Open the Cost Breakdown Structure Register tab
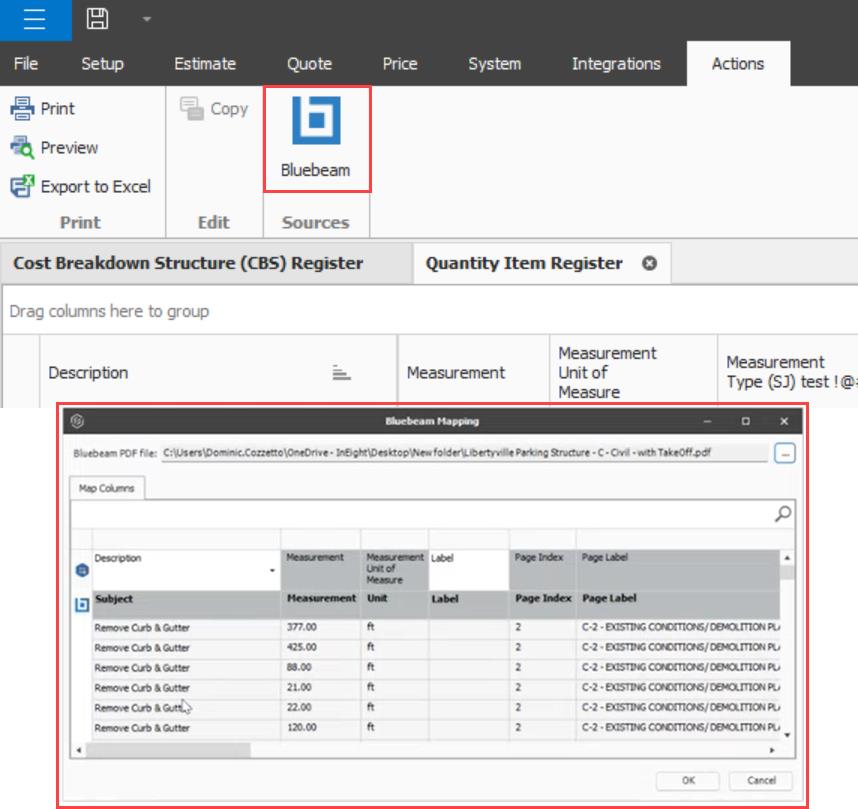858x809 pixels. 187,264
